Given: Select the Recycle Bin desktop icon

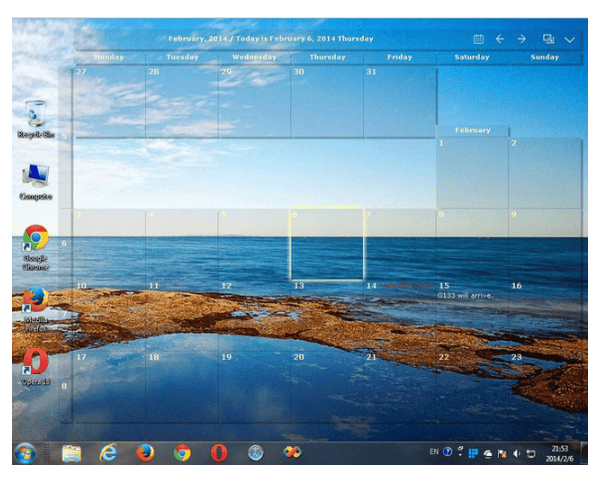Looking at the screenshot, I should pyautogui.click(x=36, y=119).
